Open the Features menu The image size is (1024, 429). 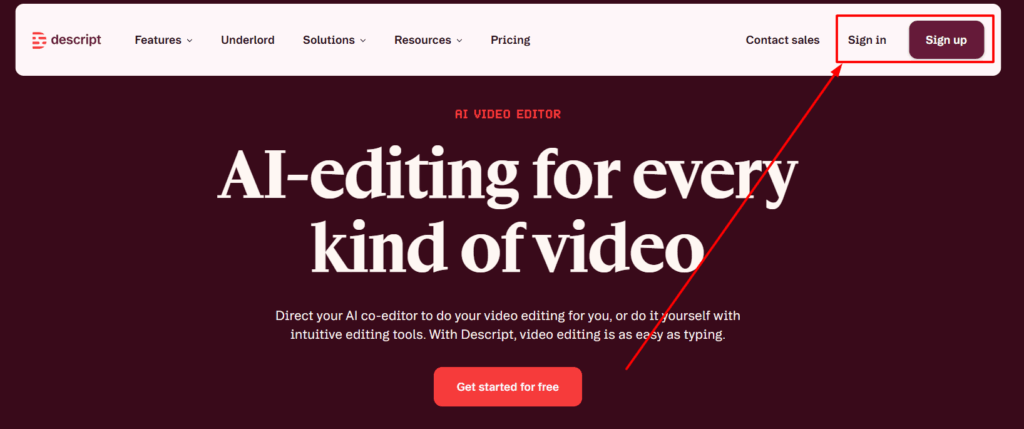158,40
